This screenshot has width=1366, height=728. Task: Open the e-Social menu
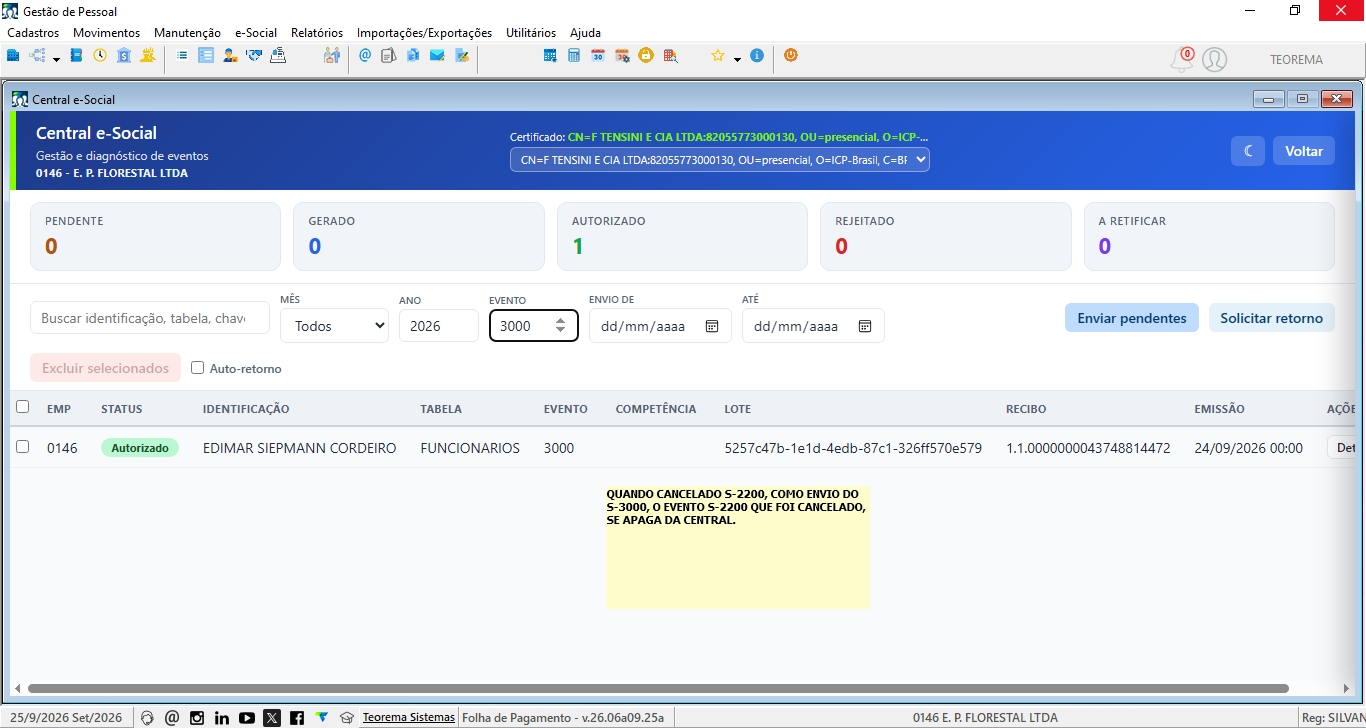point(256,33)
